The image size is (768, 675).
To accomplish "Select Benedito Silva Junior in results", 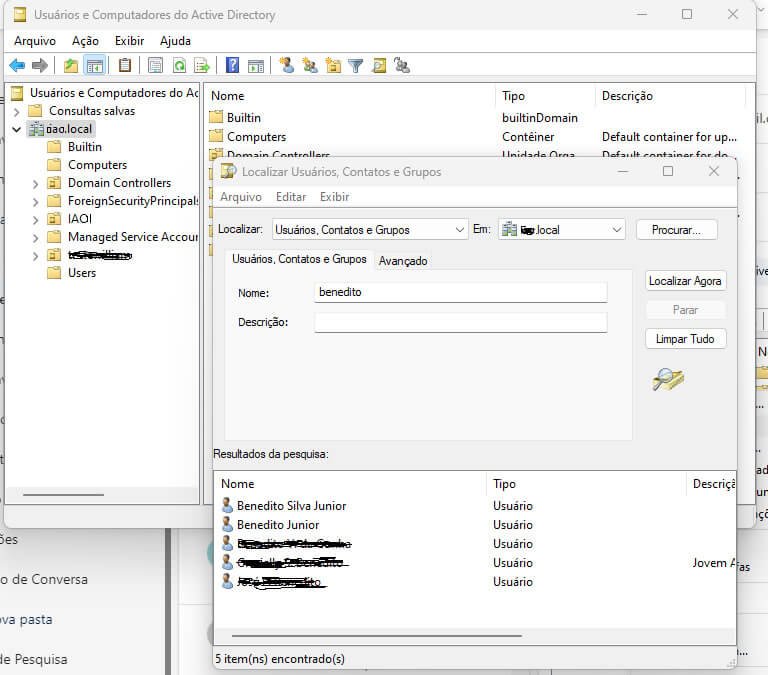I will (x=291, y=506).
